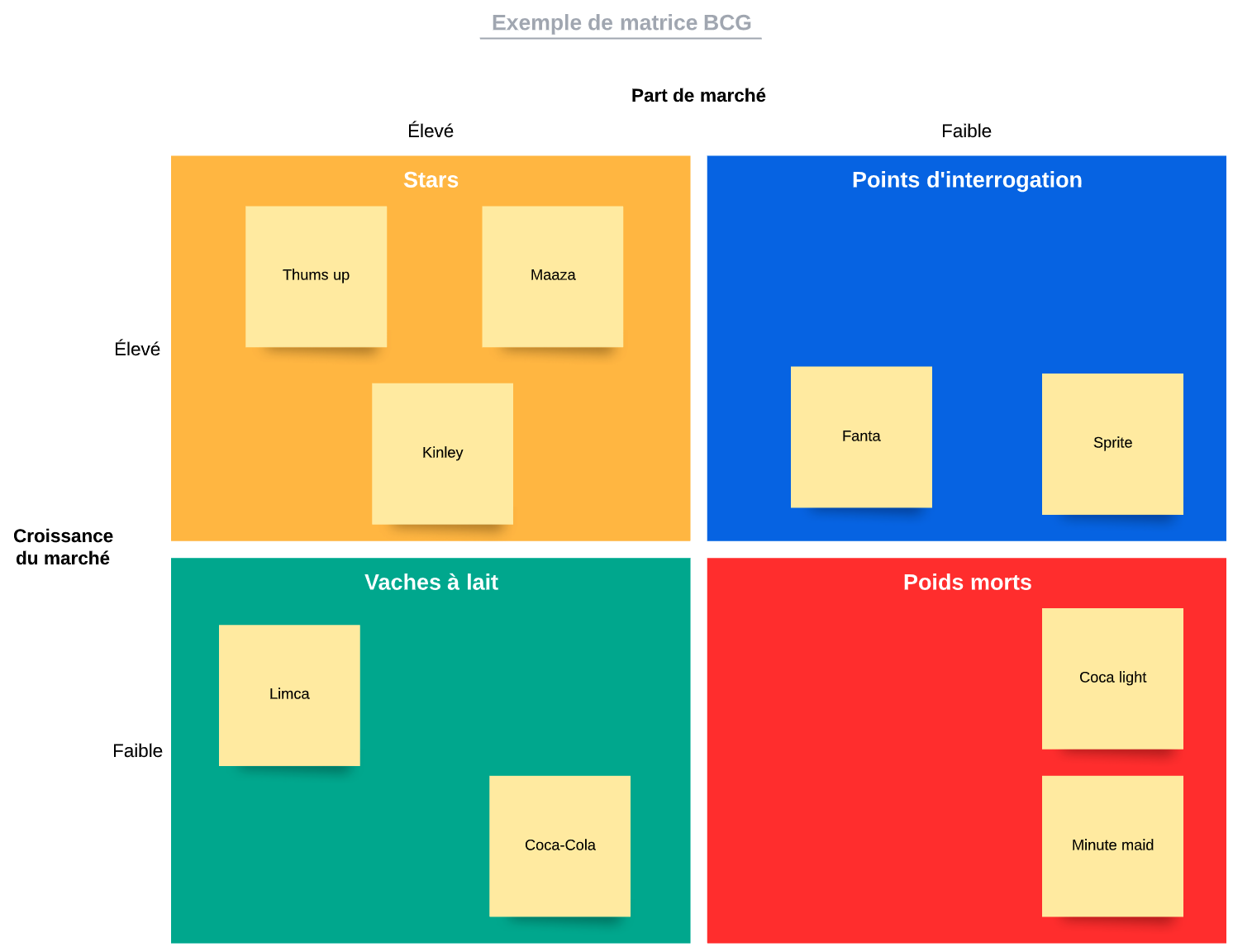Select the Vaches à lait heading

click(x=431, y=583)
